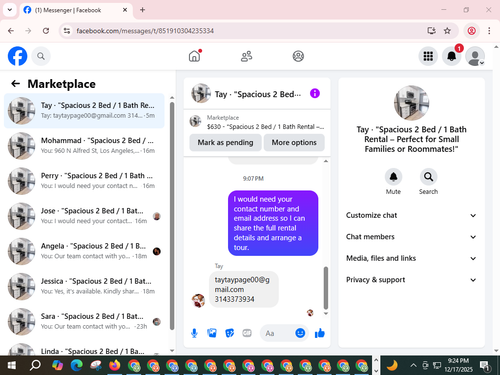Expand Customize chat section
The width and height of the screenshot is (500, 375).
411,215
